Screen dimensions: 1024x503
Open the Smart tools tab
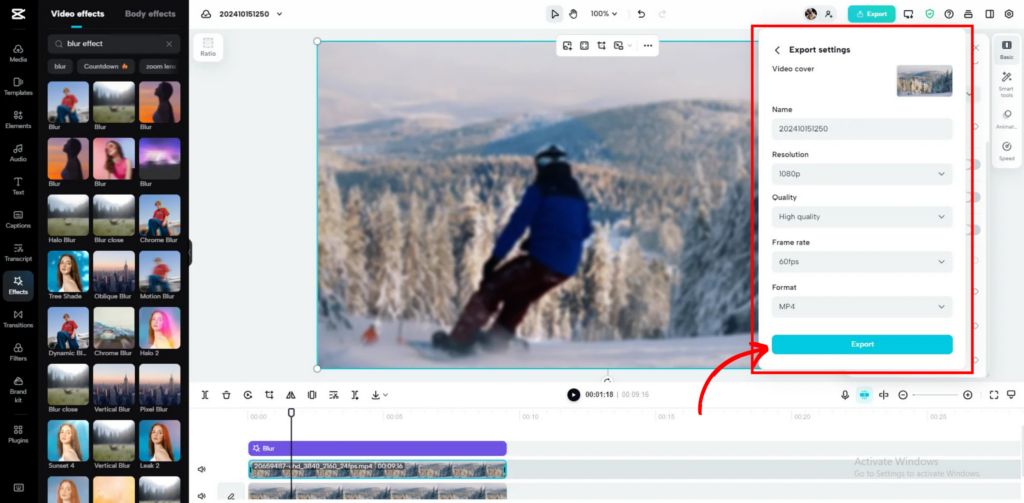1006,85
